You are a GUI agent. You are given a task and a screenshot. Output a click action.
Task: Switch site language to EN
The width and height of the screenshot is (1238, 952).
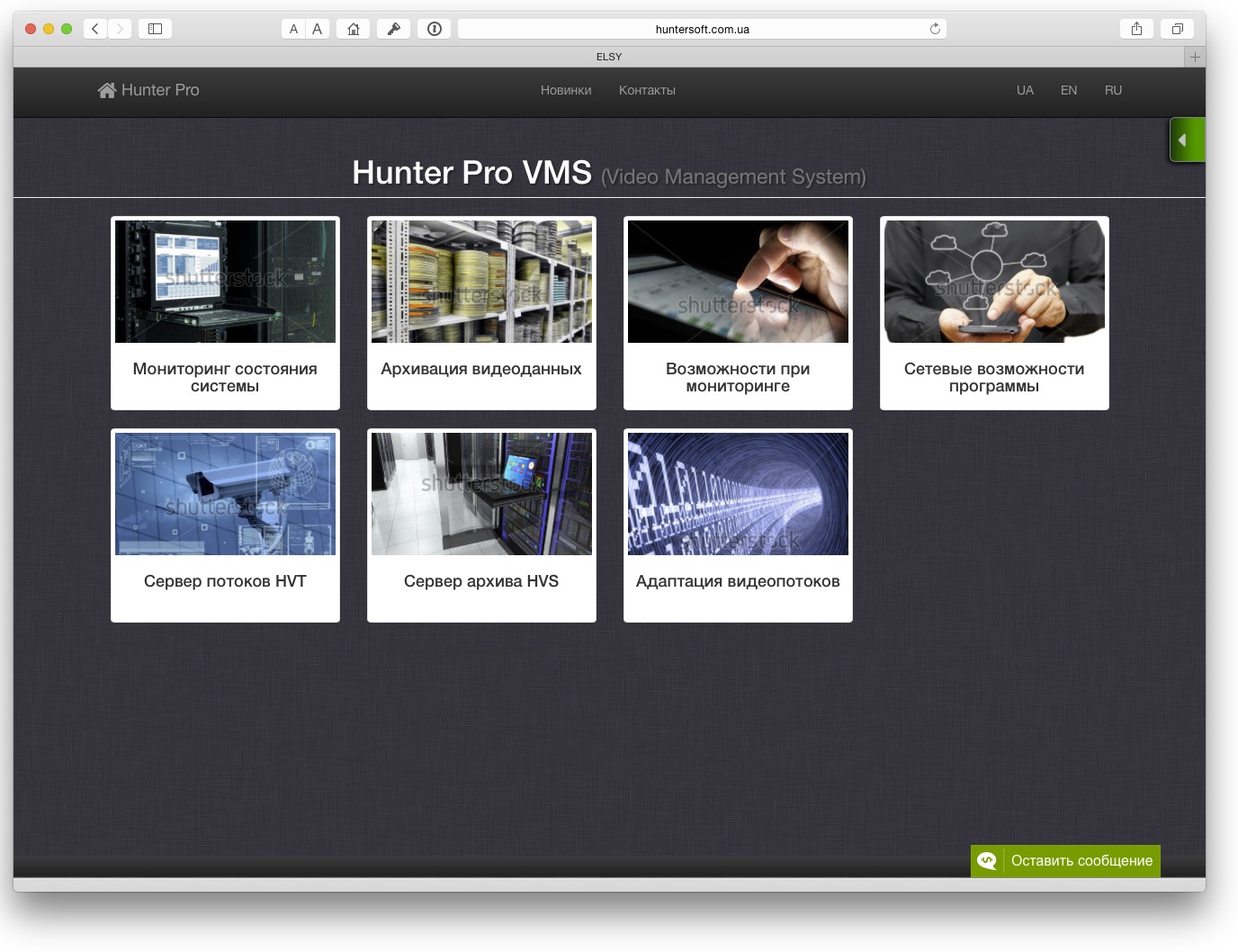1069,90
